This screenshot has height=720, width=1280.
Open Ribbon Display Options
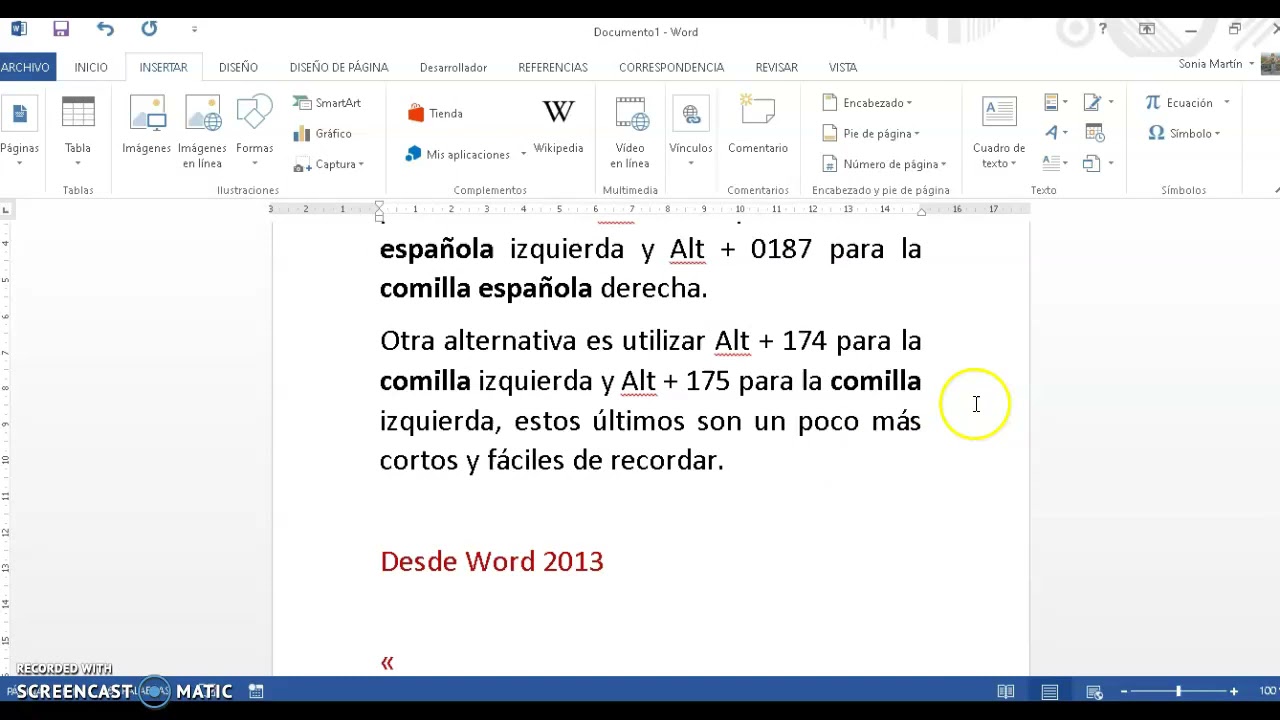point(1147,30)
